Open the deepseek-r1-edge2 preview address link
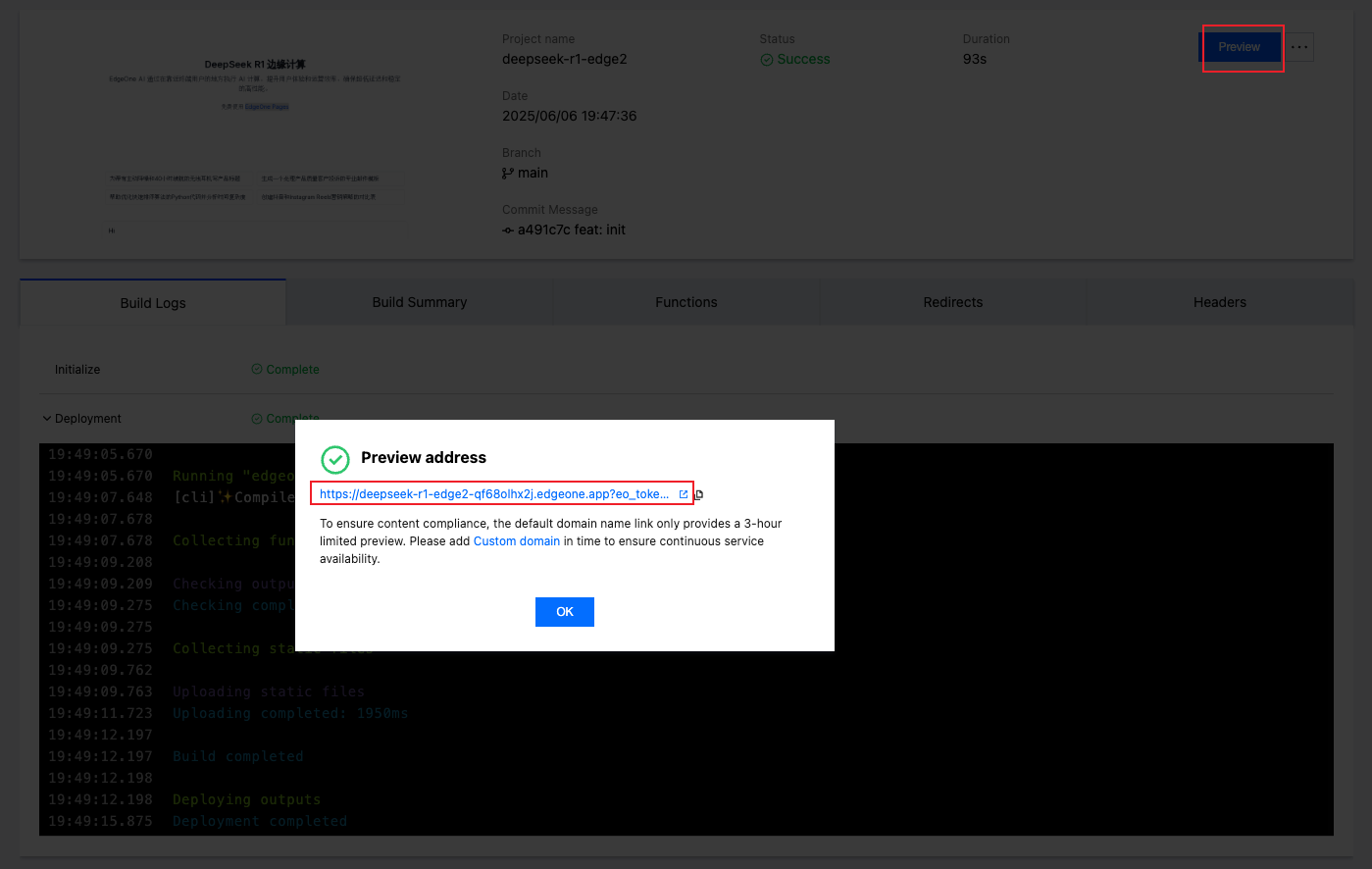Viewport: 1372px width, 869px height. (494, 494)
